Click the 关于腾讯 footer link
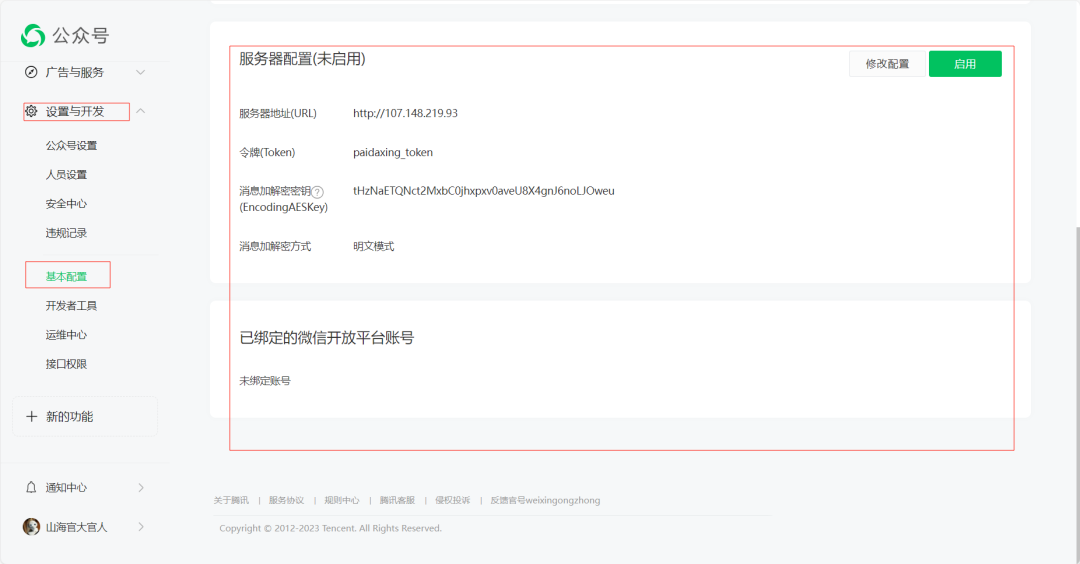The height and width of the screenshot is (564, 1080). point(231,501)
